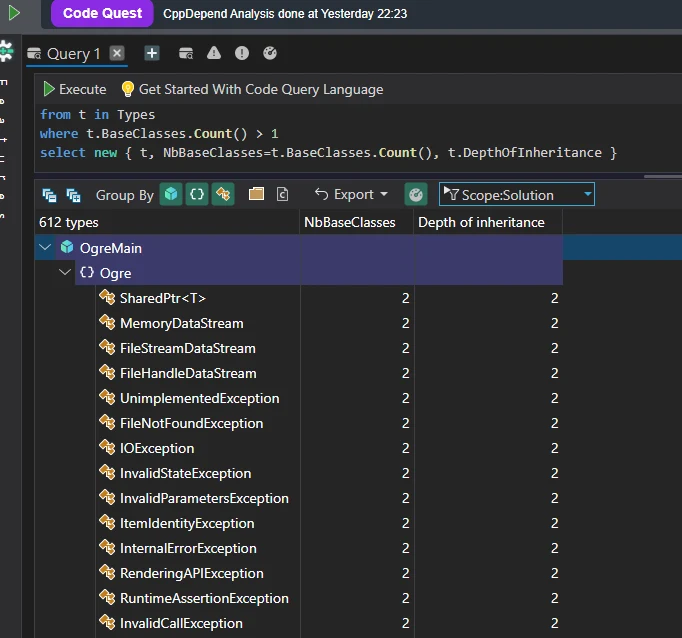
Task: Collapse the Ogre namespace node
Action: tap(65, 272)
